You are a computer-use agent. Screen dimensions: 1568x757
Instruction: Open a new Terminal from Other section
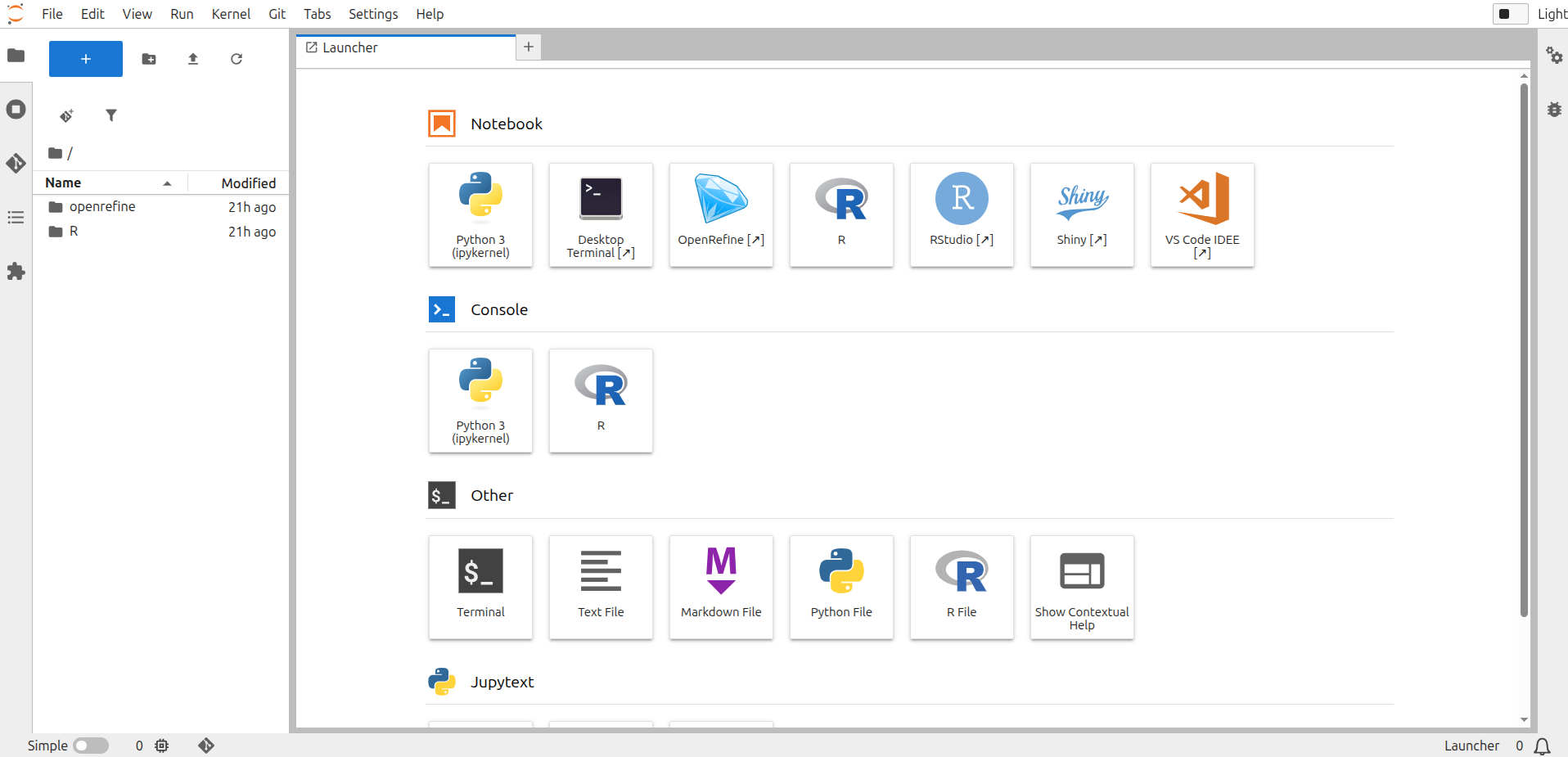point(480,588)
